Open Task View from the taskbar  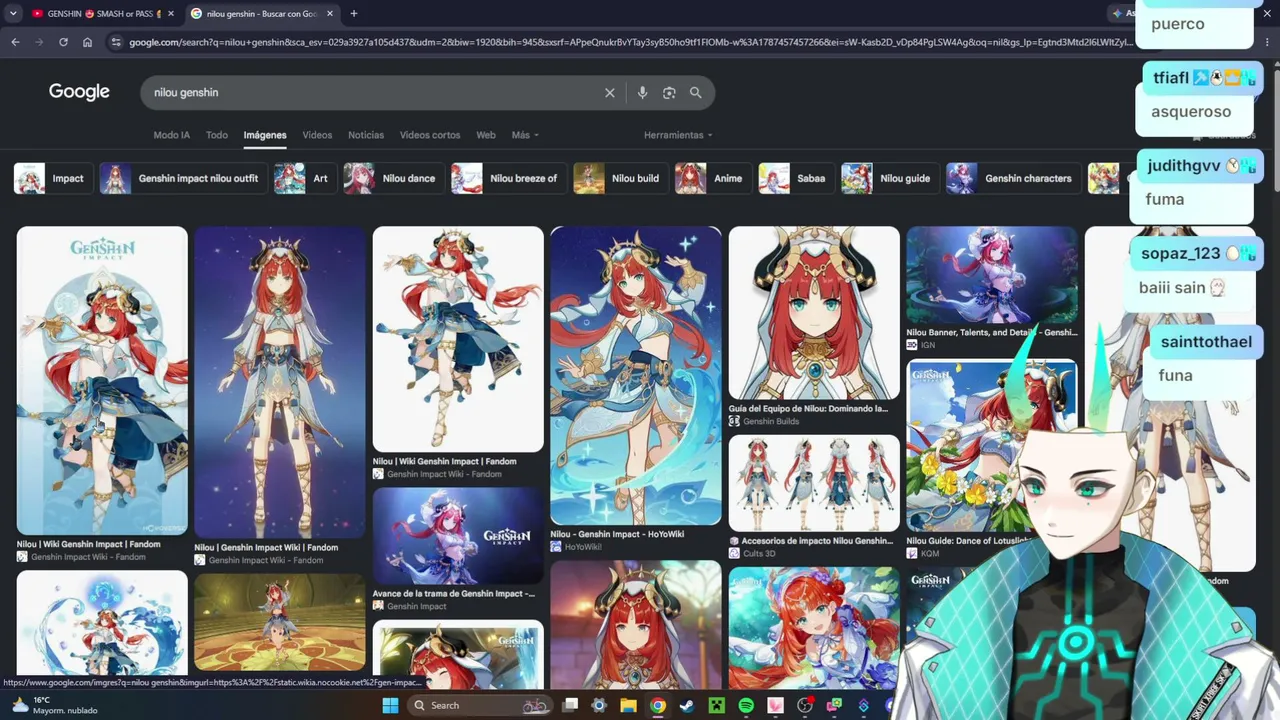tap(570, 705)
